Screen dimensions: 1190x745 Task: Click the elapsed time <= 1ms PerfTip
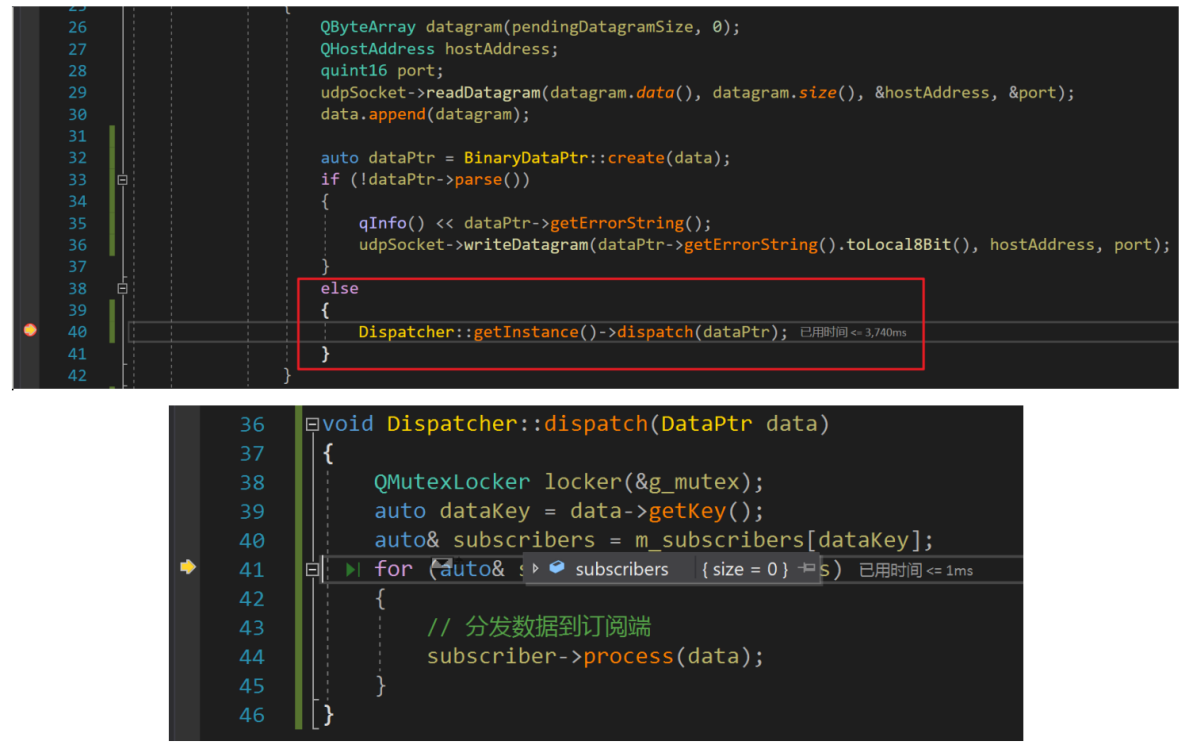pos(916,570)
